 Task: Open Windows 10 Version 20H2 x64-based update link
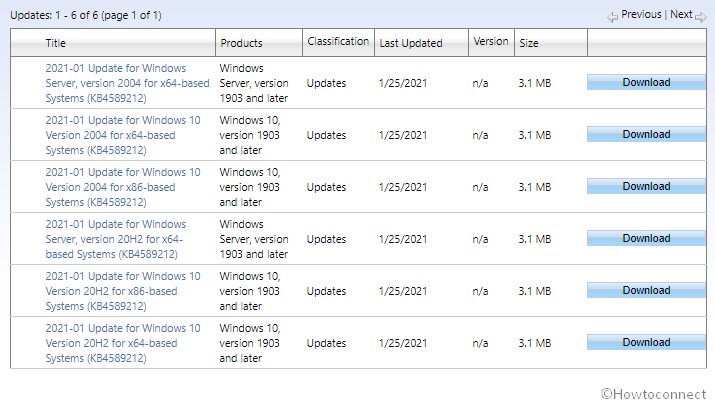coord(123,343)
